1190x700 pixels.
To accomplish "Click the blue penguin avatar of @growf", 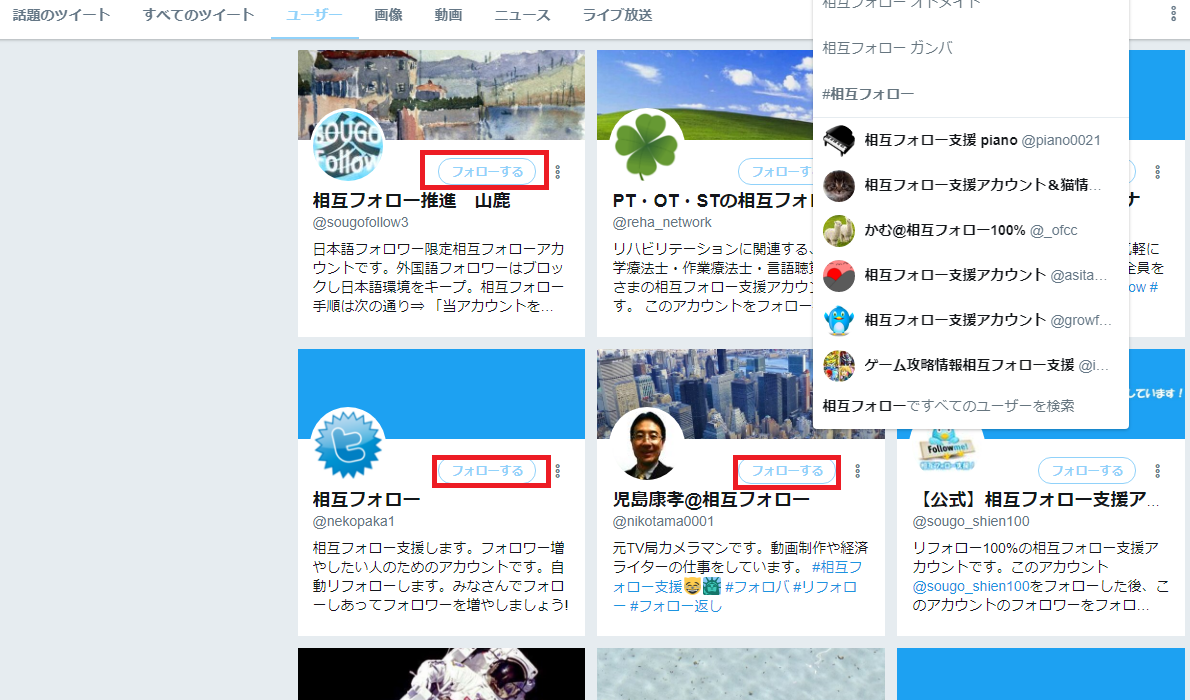I will click(x=839, y=321).
